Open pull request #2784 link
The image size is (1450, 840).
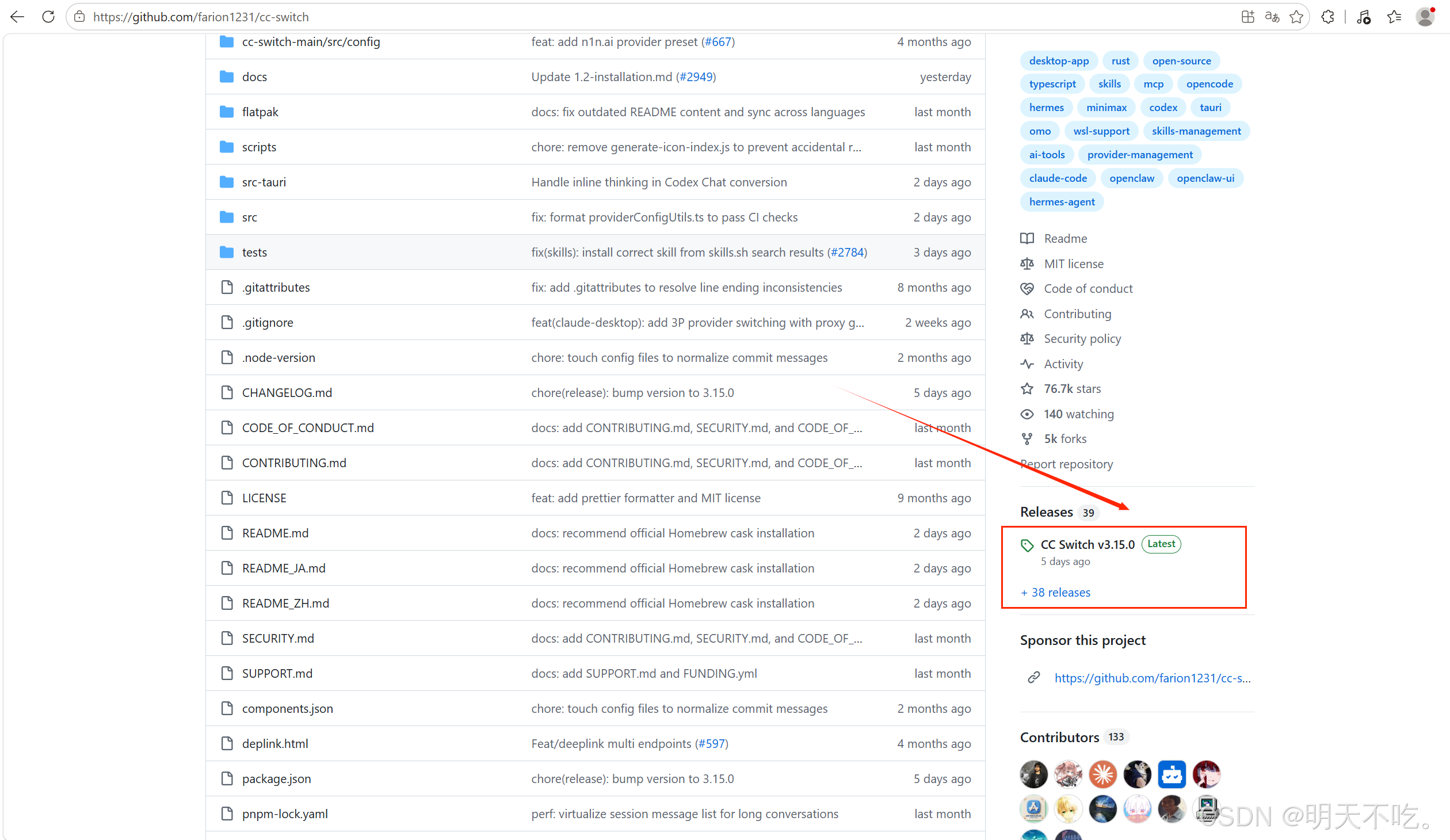coord(848,253)
